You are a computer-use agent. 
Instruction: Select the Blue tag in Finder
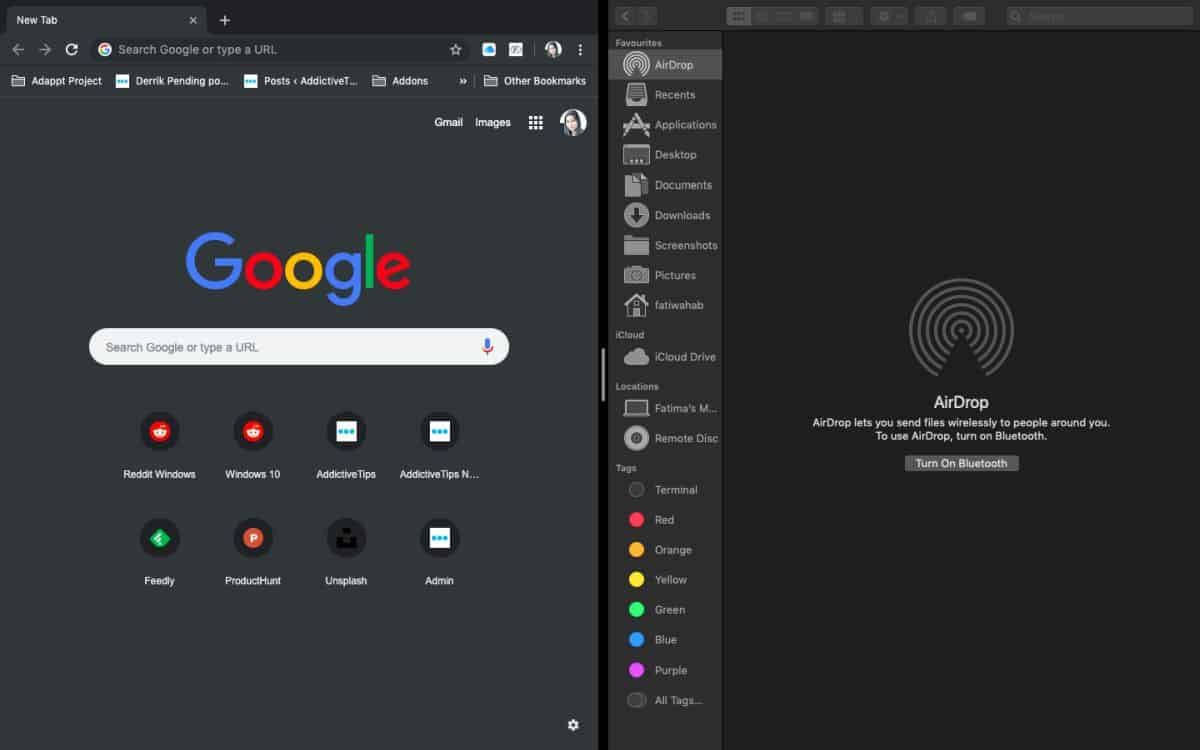tap(665, 640)
